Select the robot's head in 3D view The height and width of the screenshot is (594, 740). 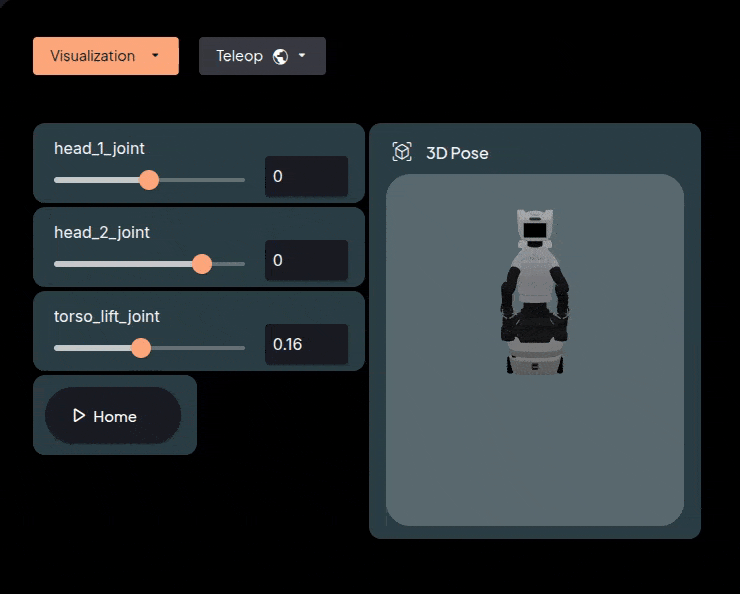coord(535,228)
